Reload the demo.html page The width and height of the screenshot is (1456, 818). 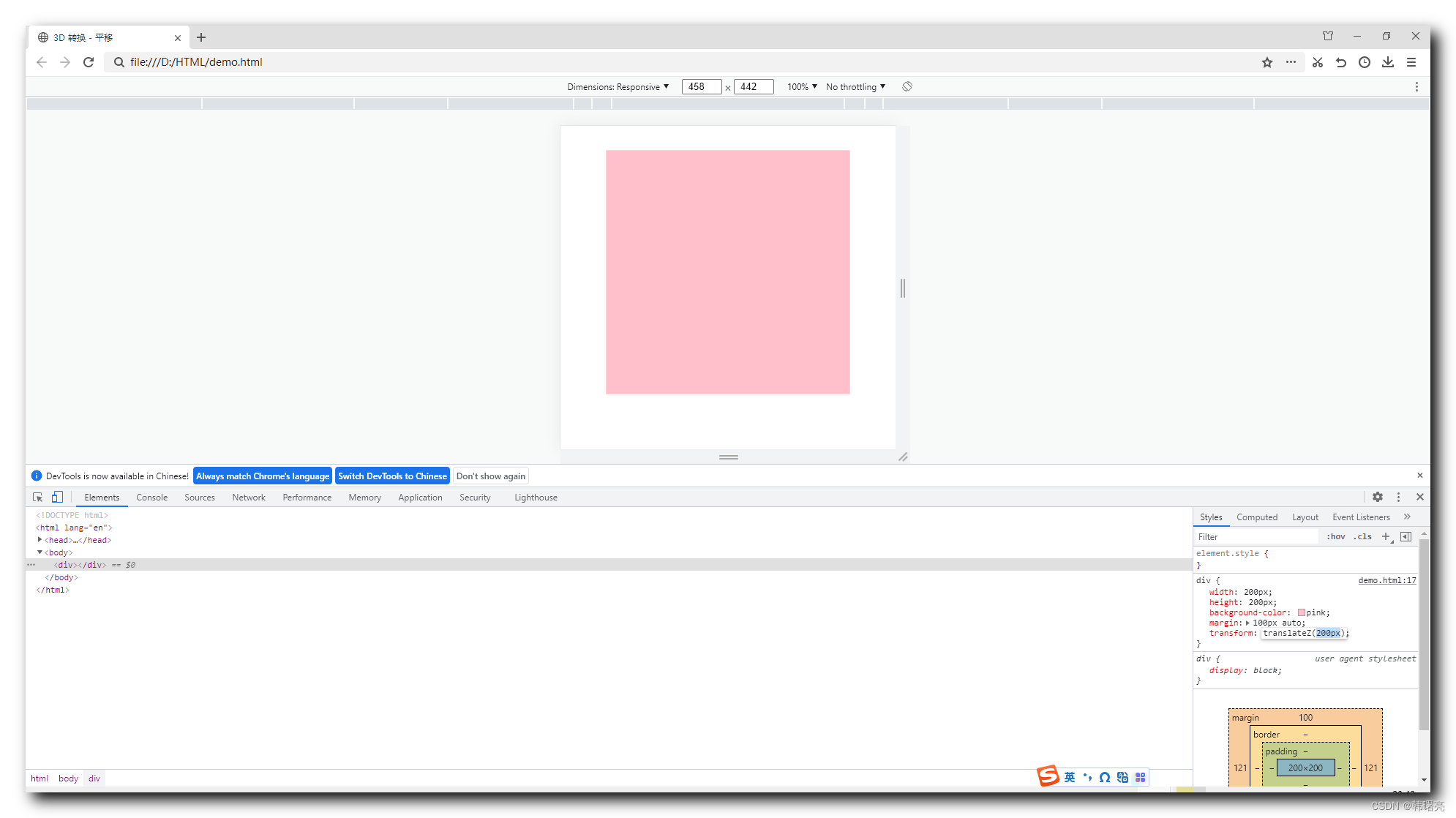(89, 62)
